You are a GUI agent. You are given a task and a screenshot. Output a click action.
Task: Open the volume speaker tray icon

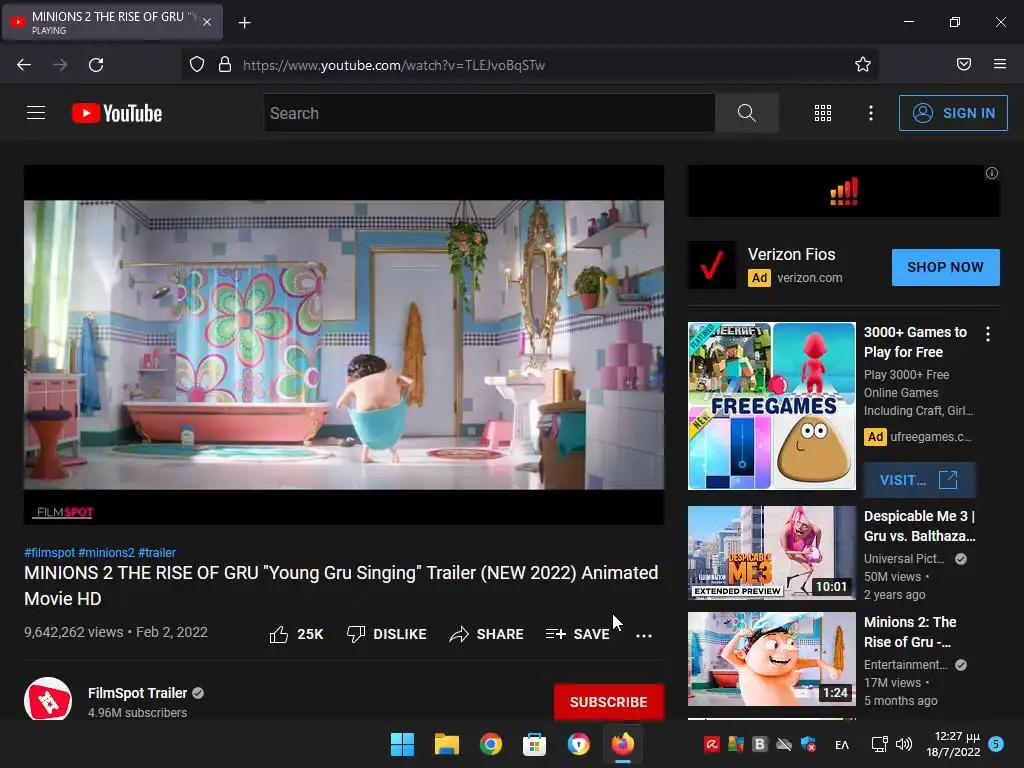904,744
